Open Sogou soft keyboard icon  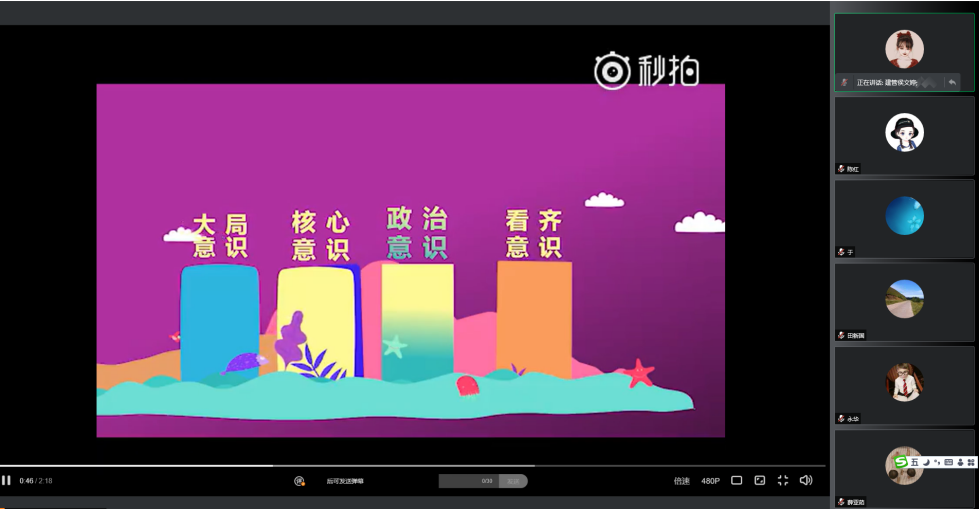click(948, 462)
